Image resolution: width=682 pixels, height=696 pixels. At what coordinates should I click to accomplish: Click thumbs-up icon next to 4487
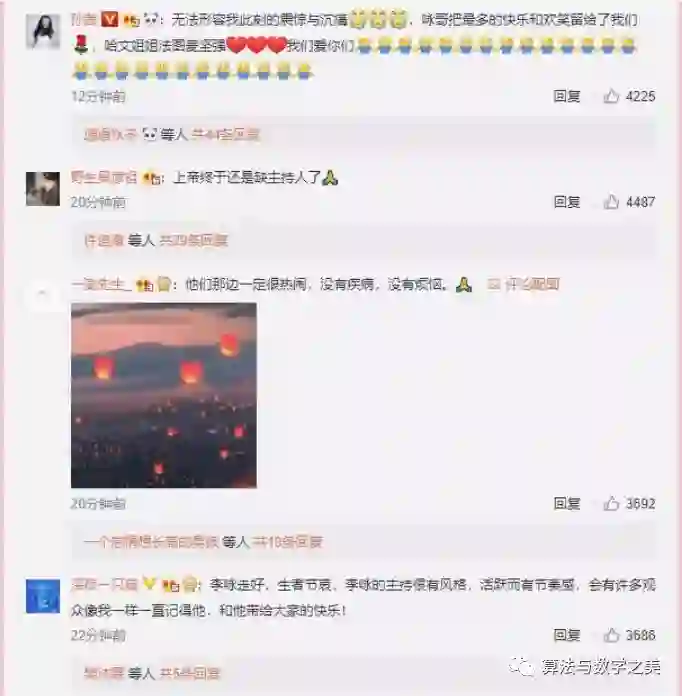(x=611, y=202)
